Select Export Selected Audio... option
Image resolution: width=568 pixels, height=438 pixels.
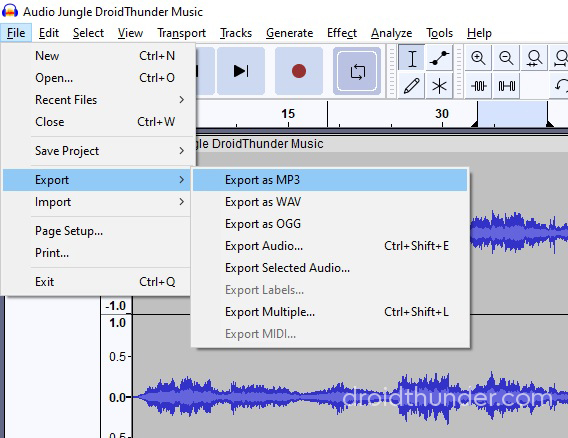pyautogui.click(x=330, y=268)
